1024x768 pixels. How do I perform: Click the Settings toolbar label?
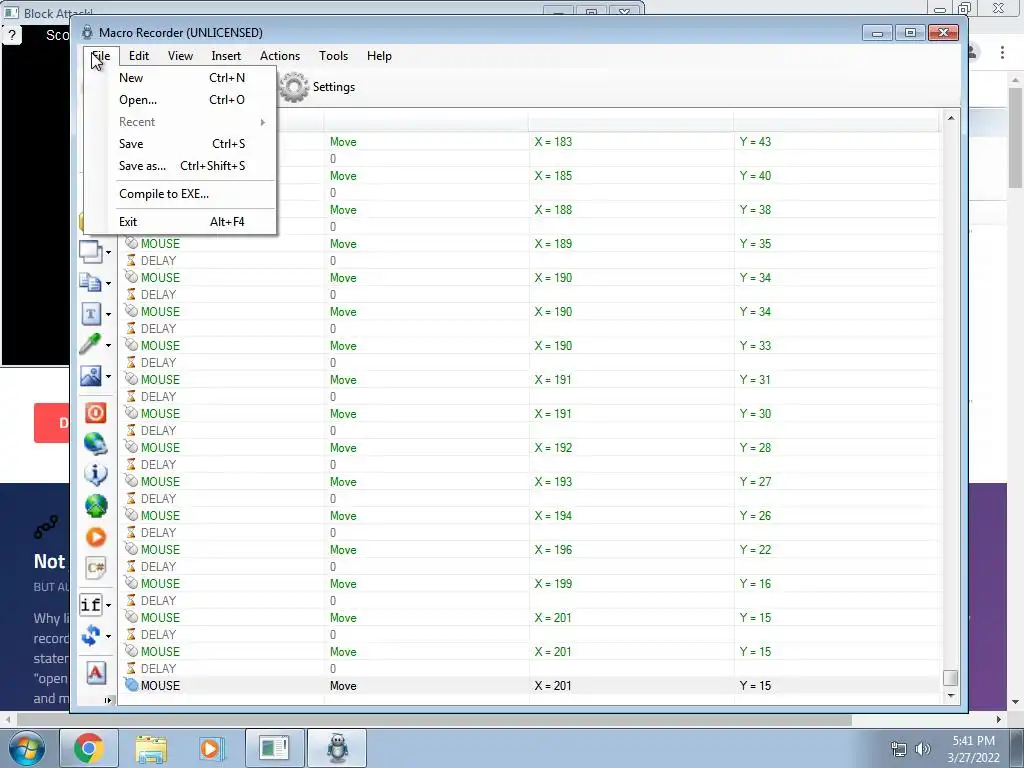(x=334, y=87)
